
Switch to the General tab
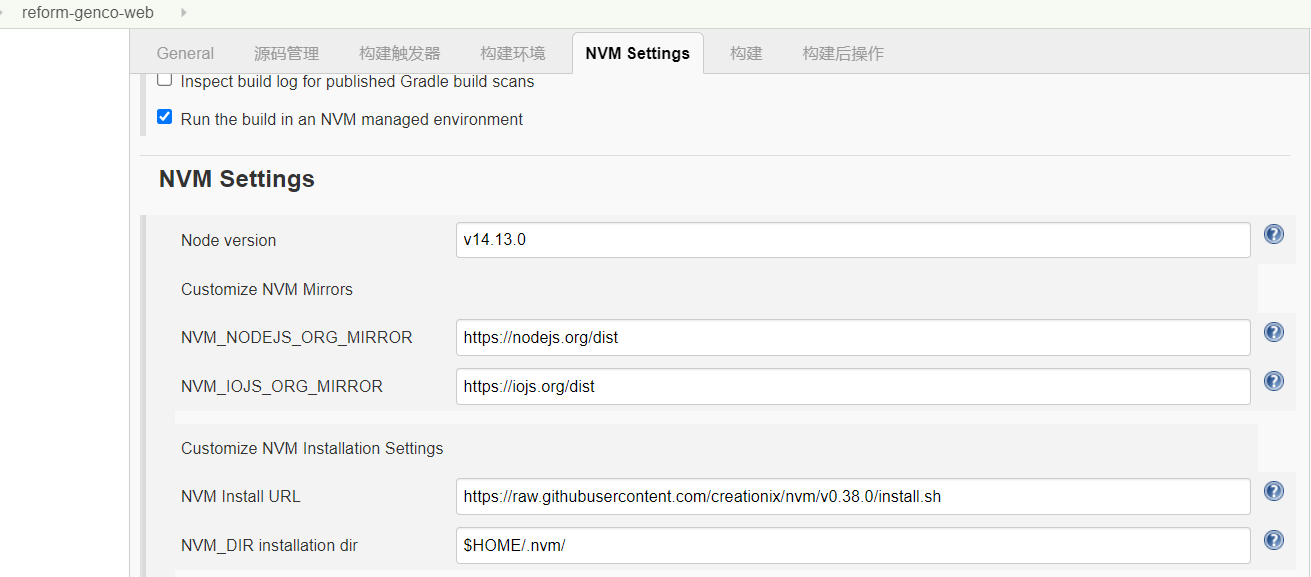pyautogui.click(x=185, y=52)
